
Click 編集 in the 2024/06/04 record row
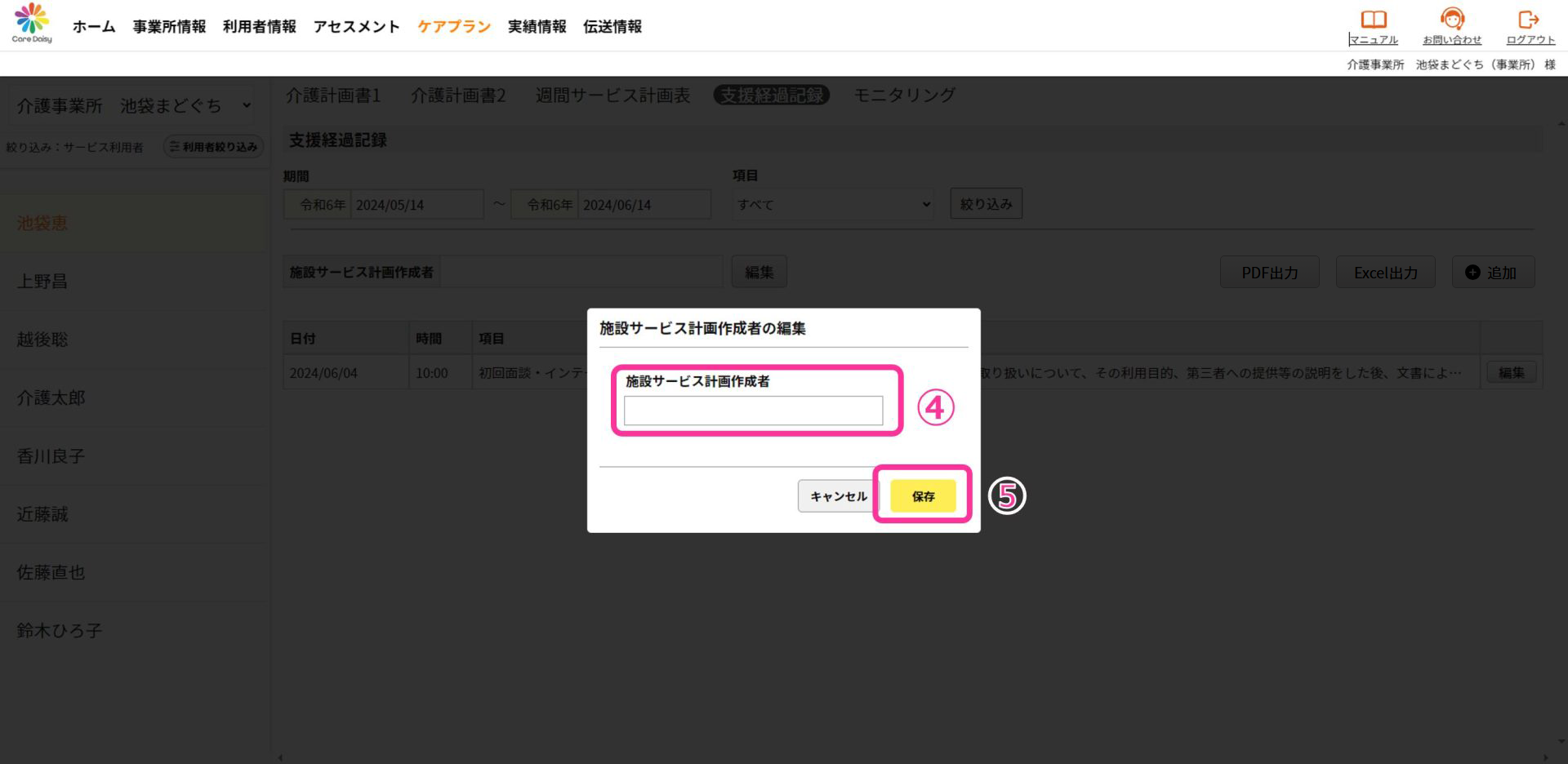click(x=1511, y=373)
